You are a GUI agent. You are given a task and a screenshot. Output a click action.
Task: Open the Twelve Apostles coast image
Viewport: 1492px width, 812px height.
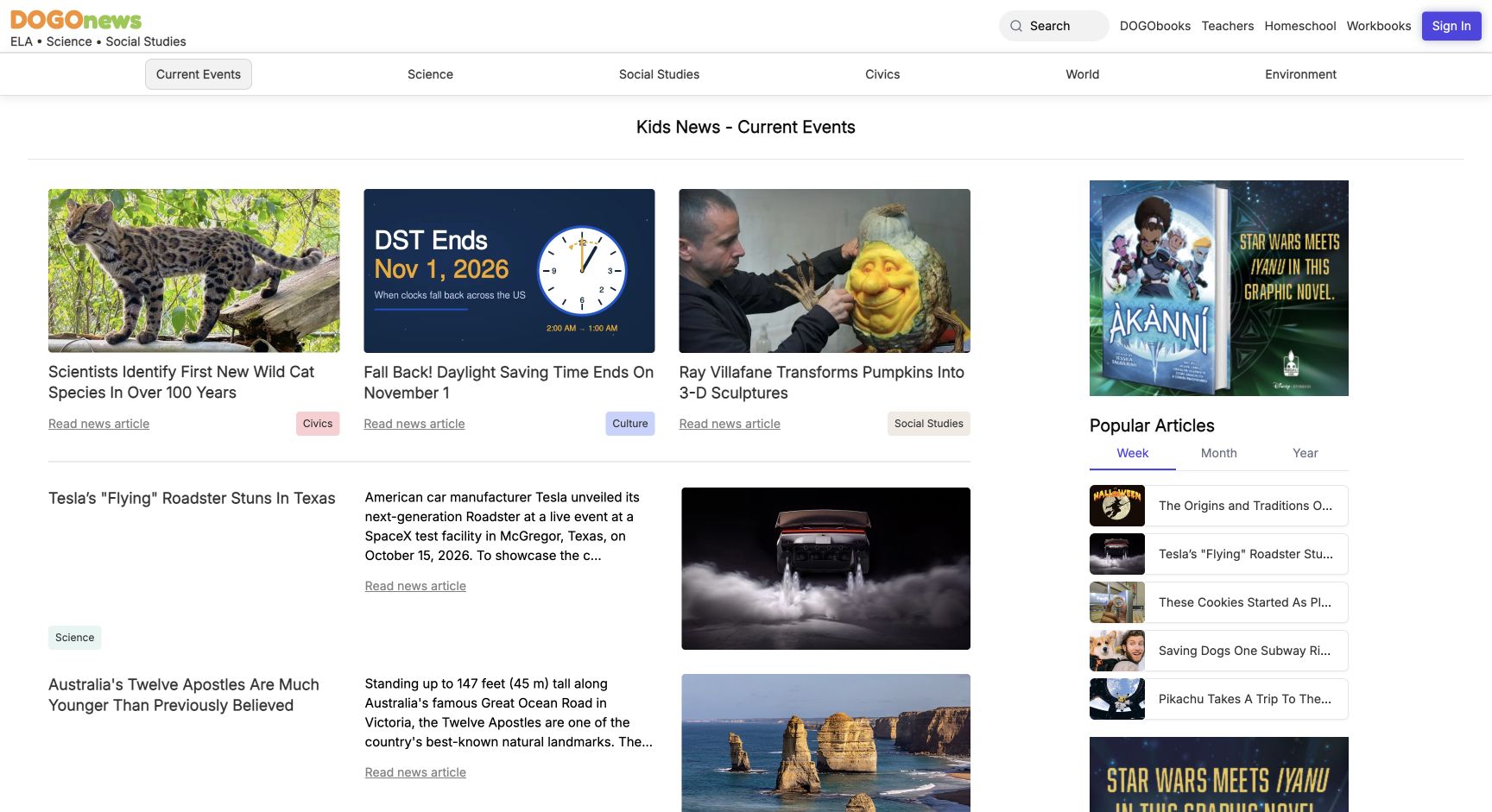[x=825, y=743]
